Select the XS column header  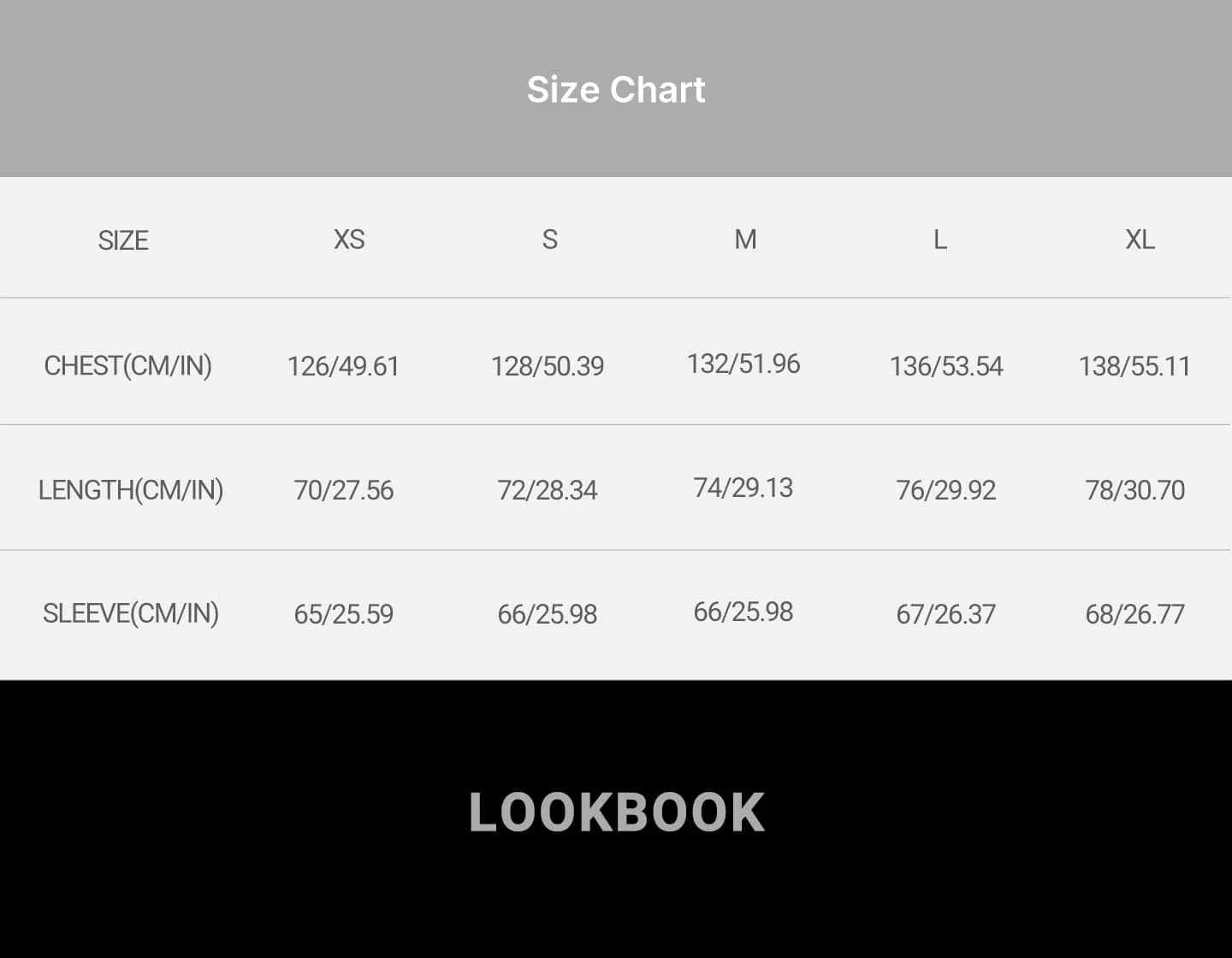tap(349, 239)
